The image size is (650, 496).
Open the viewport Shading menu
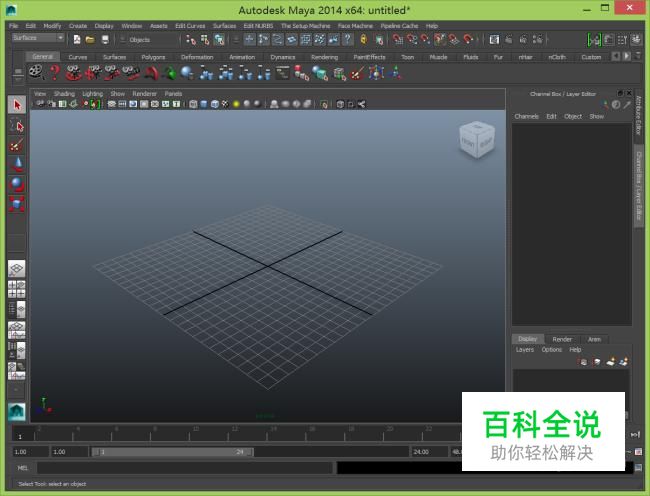coord(64,93)
